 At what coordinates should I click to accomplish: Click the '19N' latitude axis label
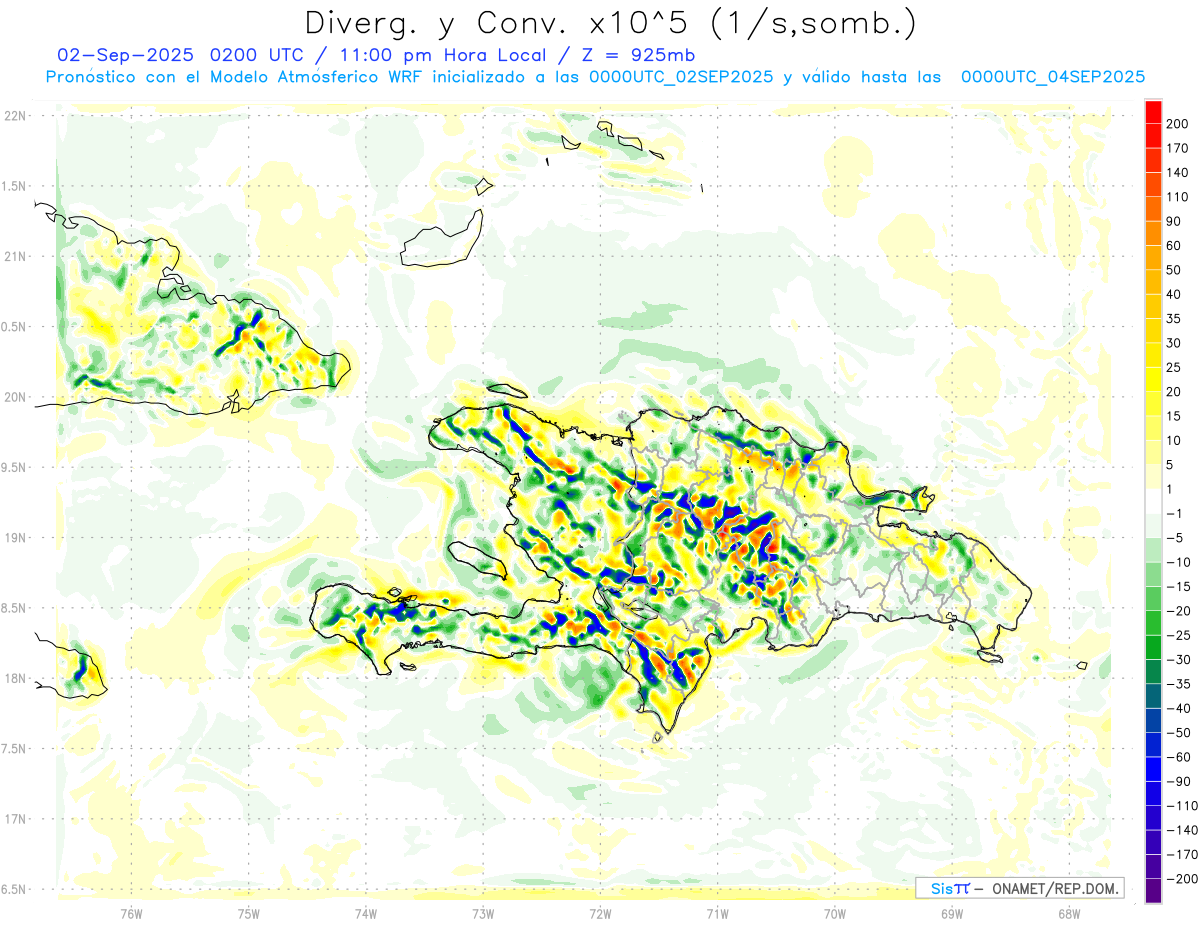15,538
